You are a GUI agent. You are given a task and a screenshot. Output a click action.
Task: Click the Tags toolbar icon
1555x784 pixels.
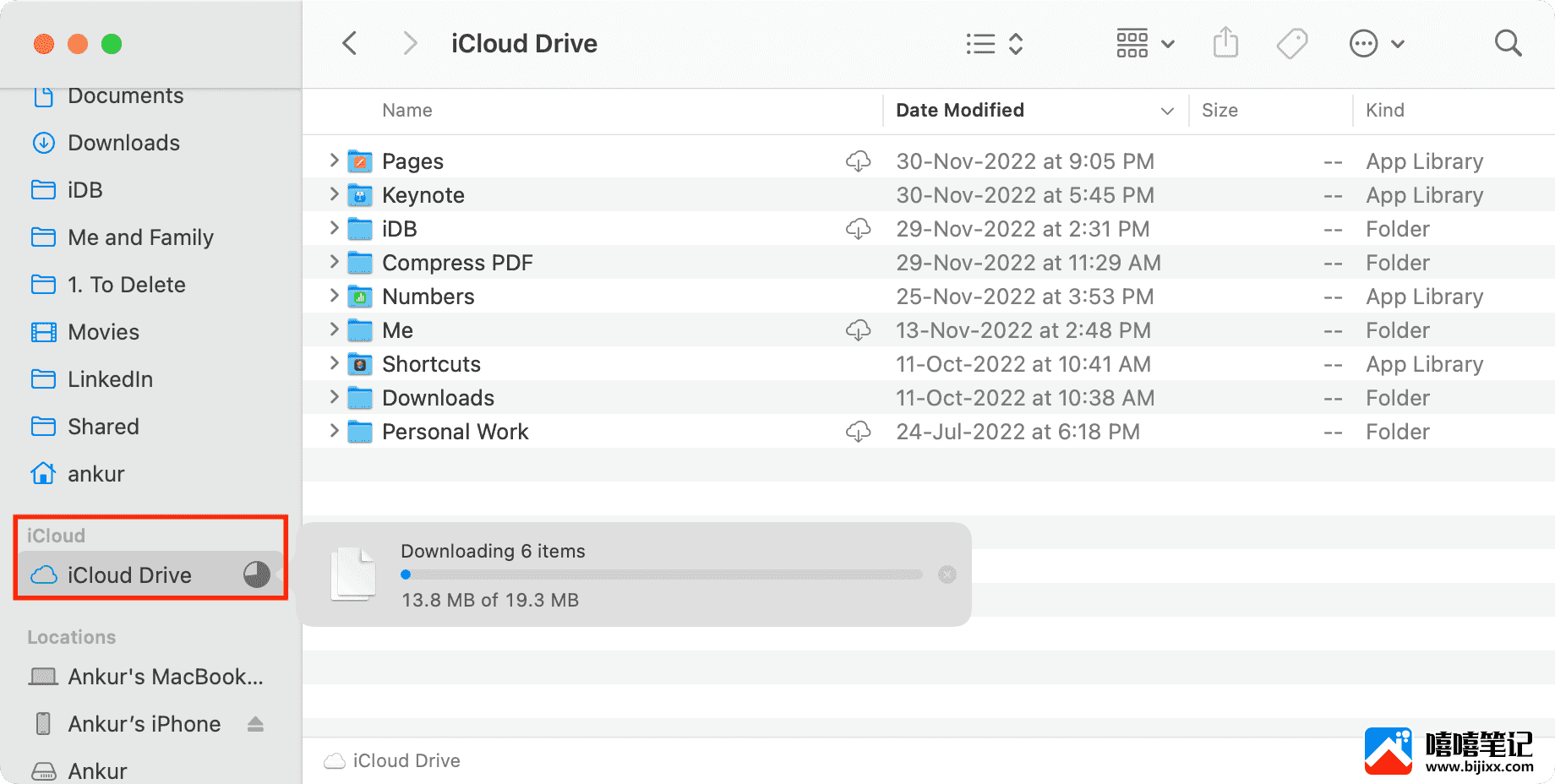(1292, 43)
